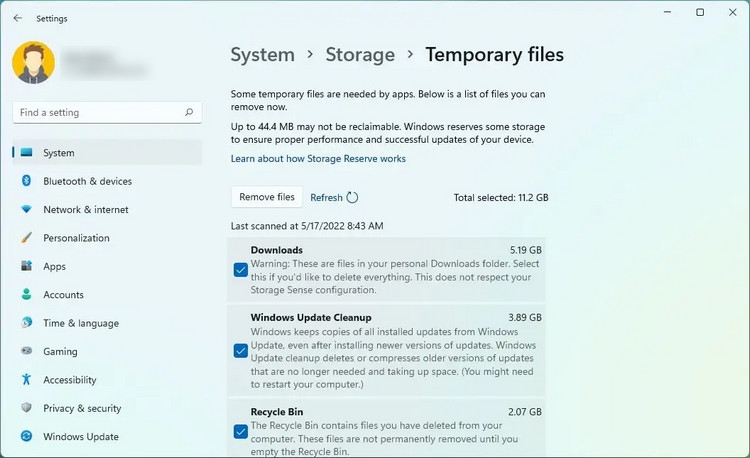Click the Windows Update sync icon
The image size is (750, 458).
point(27,436)
